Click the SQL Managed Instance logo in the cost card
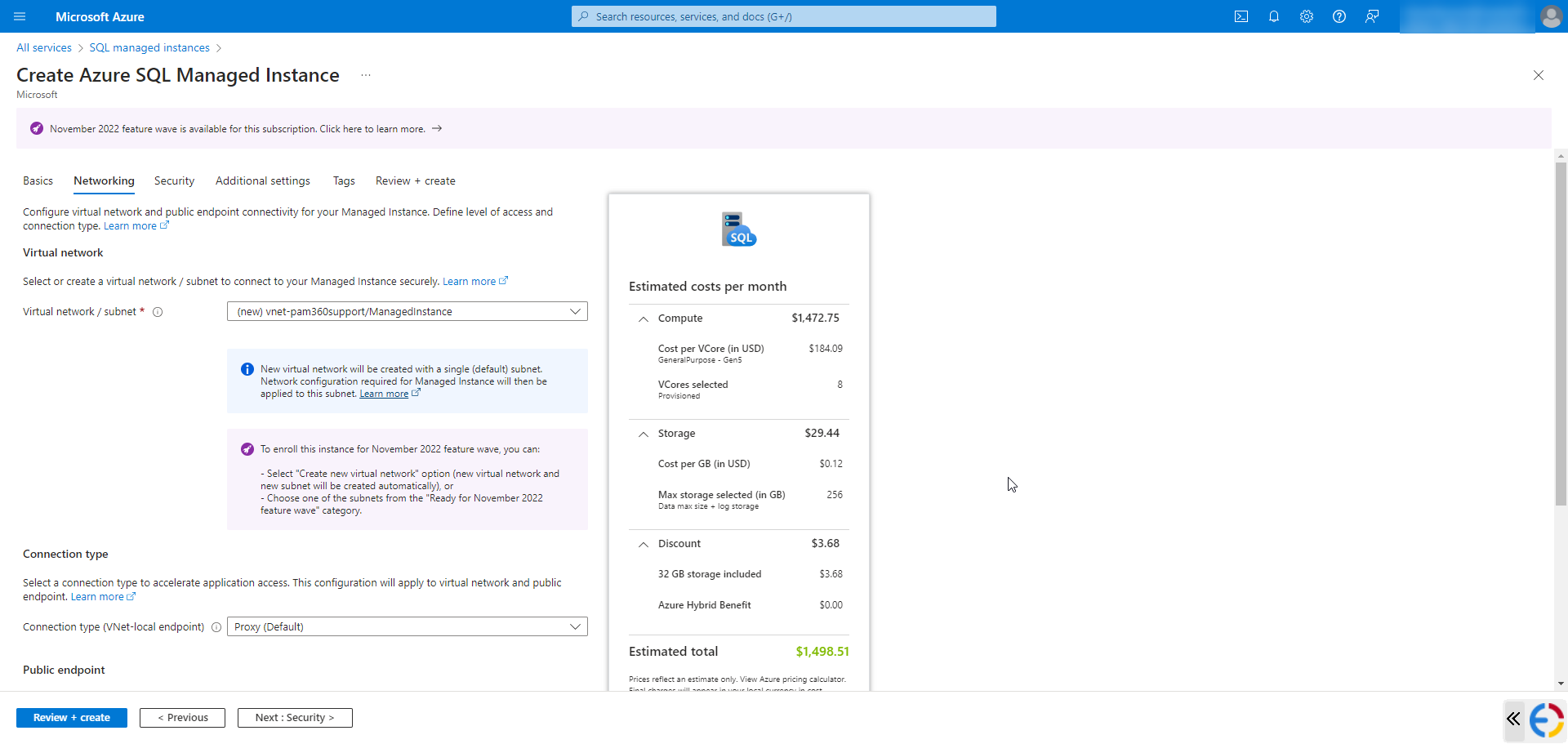This screenshot has width=1568, height=744. tap(737, 229)
